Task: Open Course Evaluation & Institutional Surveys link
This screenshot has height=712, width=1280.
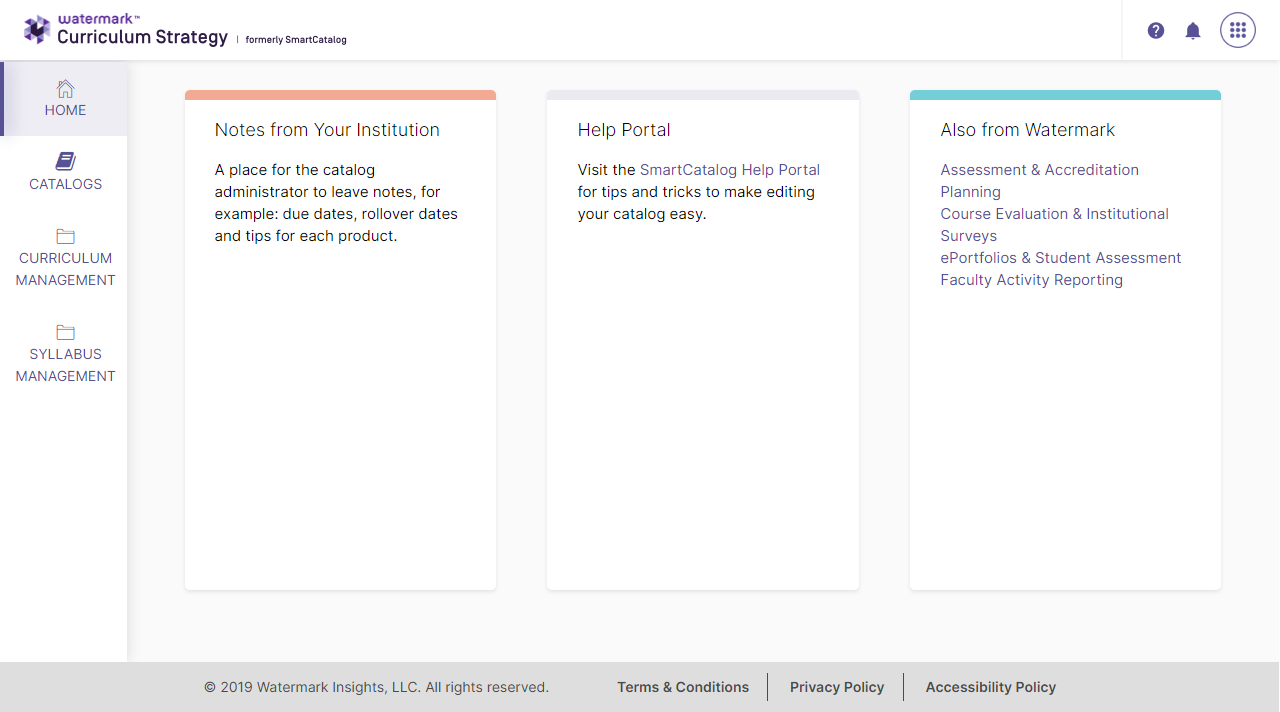Action: pos(1054,225)
